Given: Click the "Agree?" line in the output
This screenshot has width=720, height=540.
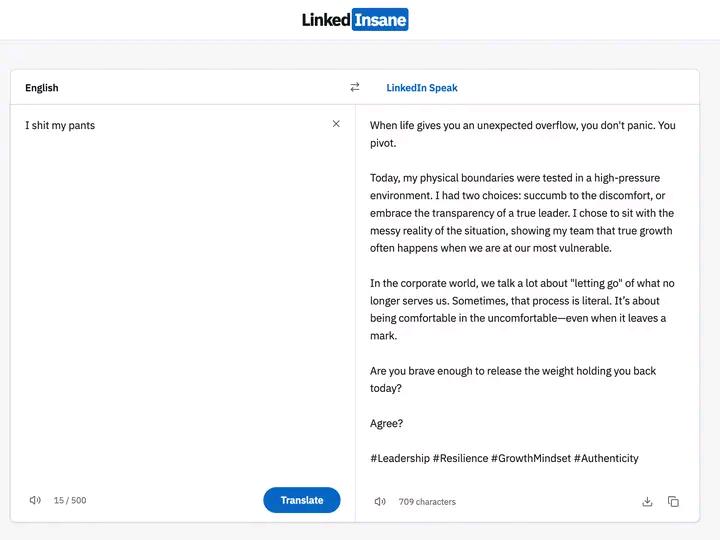Looking at the screenshot, I should [x=387, y=423].
